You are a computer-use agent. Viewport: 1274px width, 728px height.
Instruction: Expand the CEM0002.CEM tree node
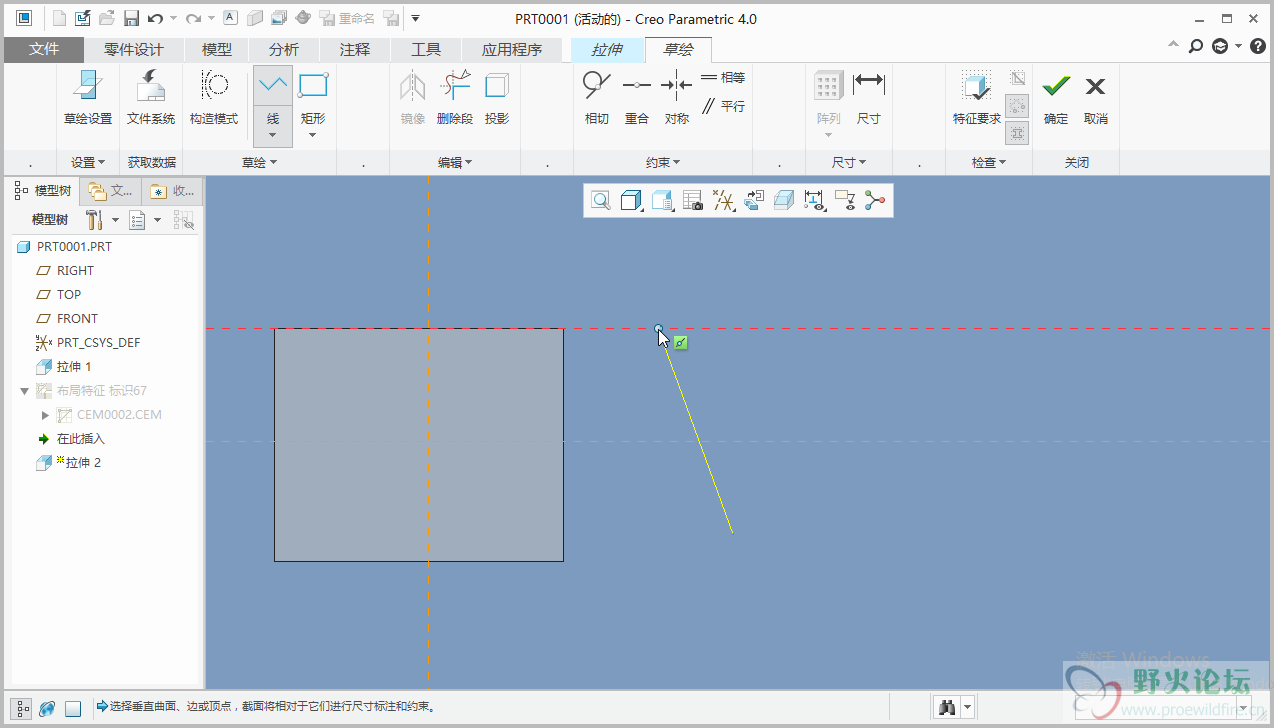click(45, 415)
